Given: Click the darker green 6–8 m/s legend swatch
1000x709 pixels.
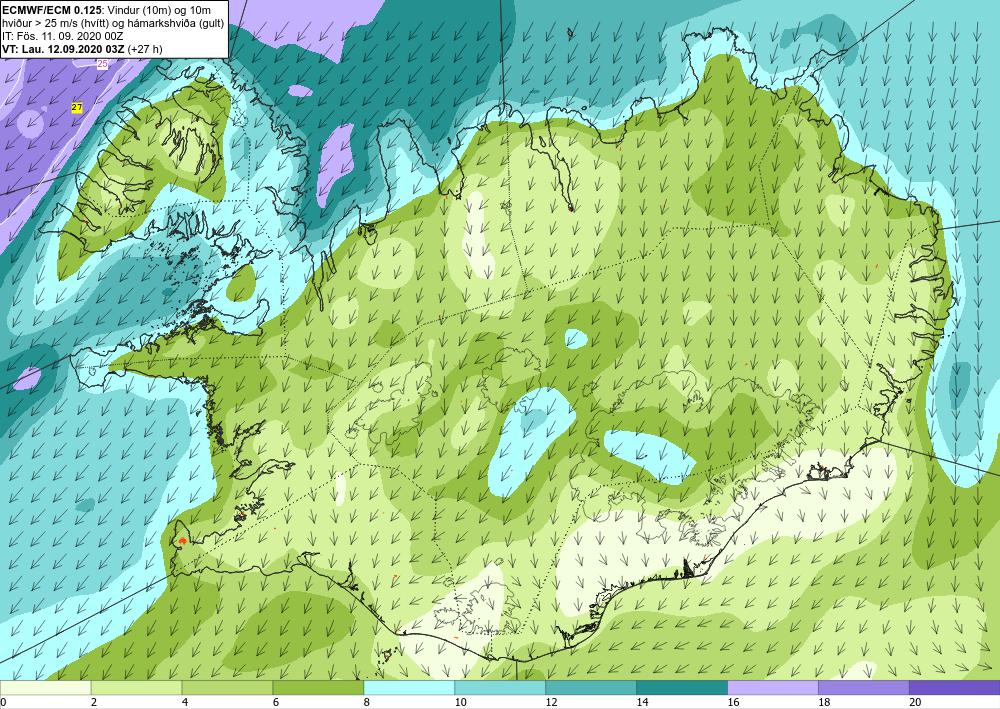Looking at the screenshot, I should coord(318,688).
